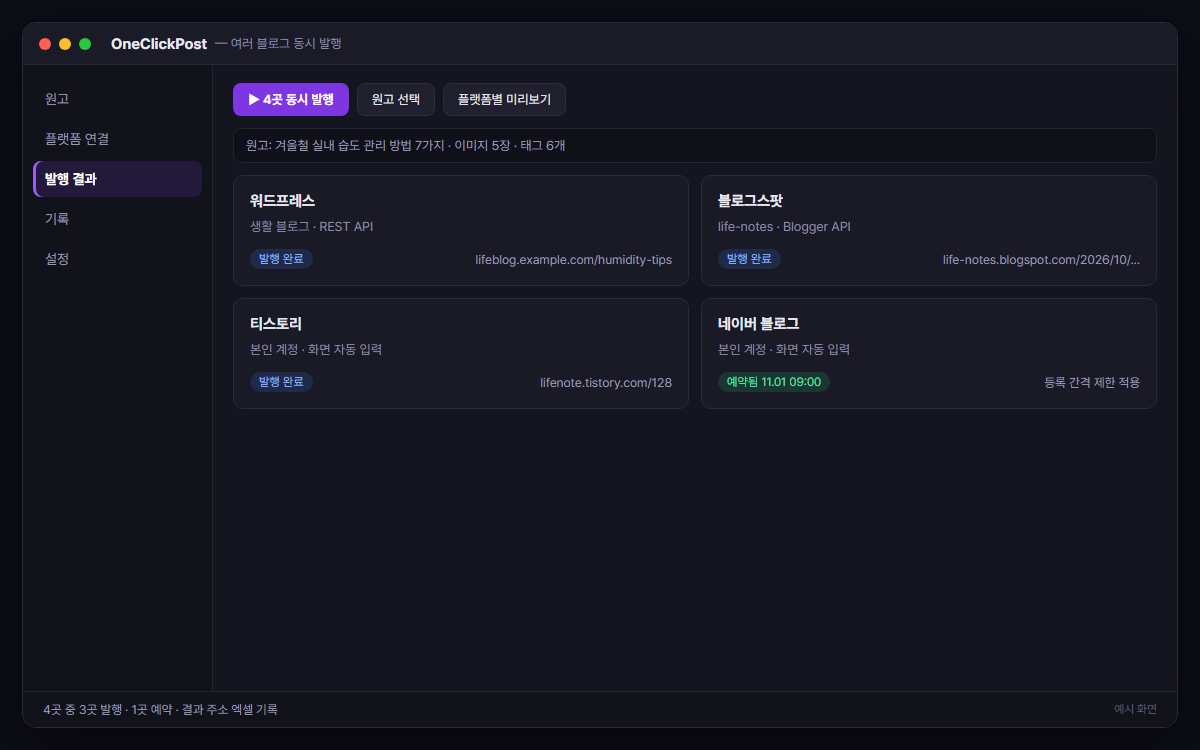Click the yellow minimize window button
The height and width of the screenshot is (750, 1200).
pos(65,44)
